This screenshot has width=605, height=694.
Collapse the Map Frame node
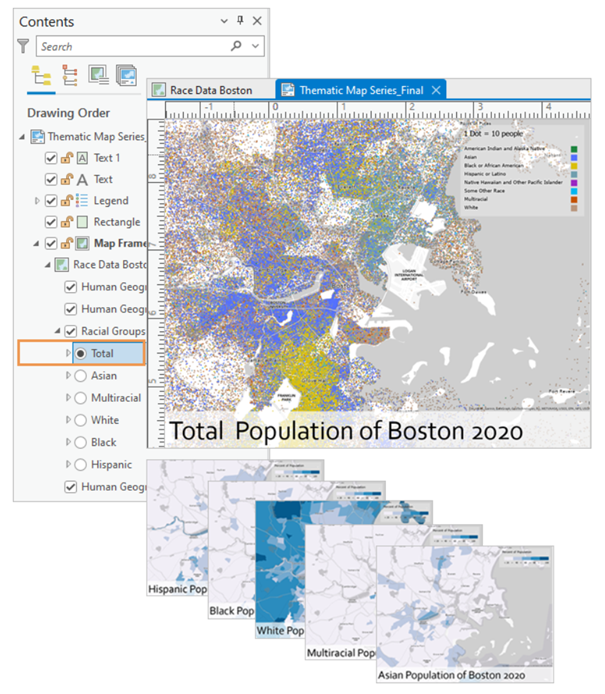tap(36, 244)
